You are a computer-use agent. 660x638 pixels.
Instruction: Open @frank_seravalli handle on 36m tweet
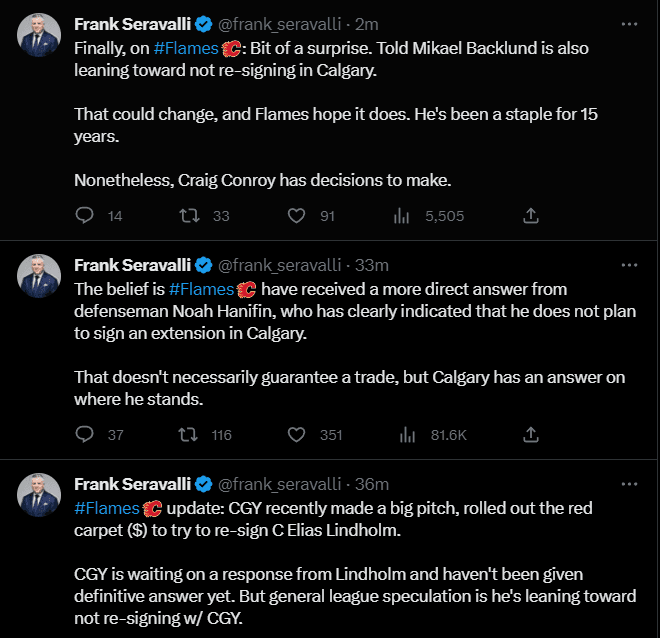(282, 484)
